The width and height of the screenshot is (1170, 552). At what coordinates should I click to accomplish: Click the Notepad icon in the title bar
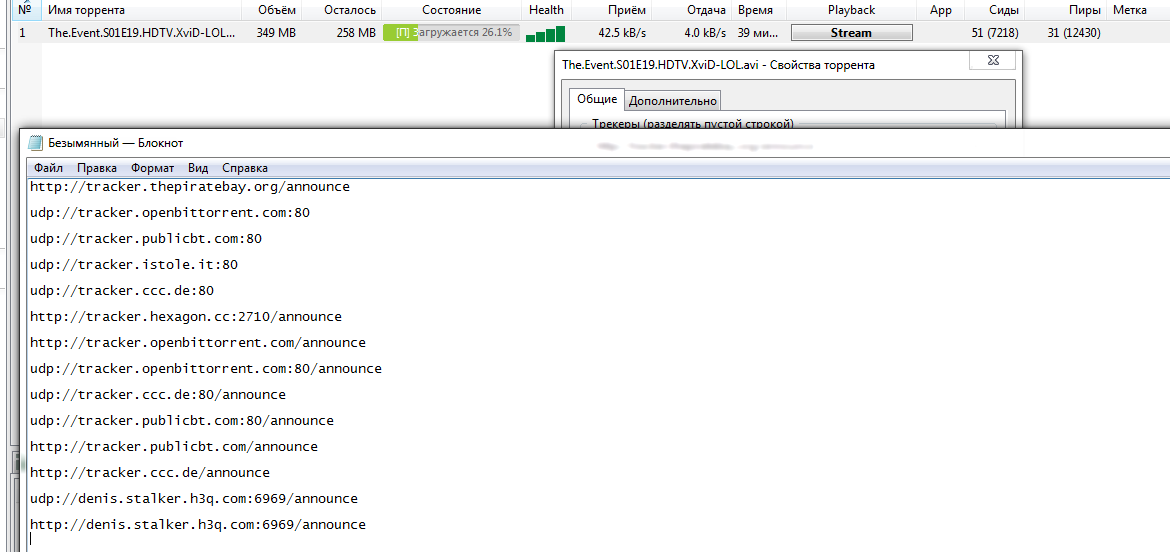[36, 143]
